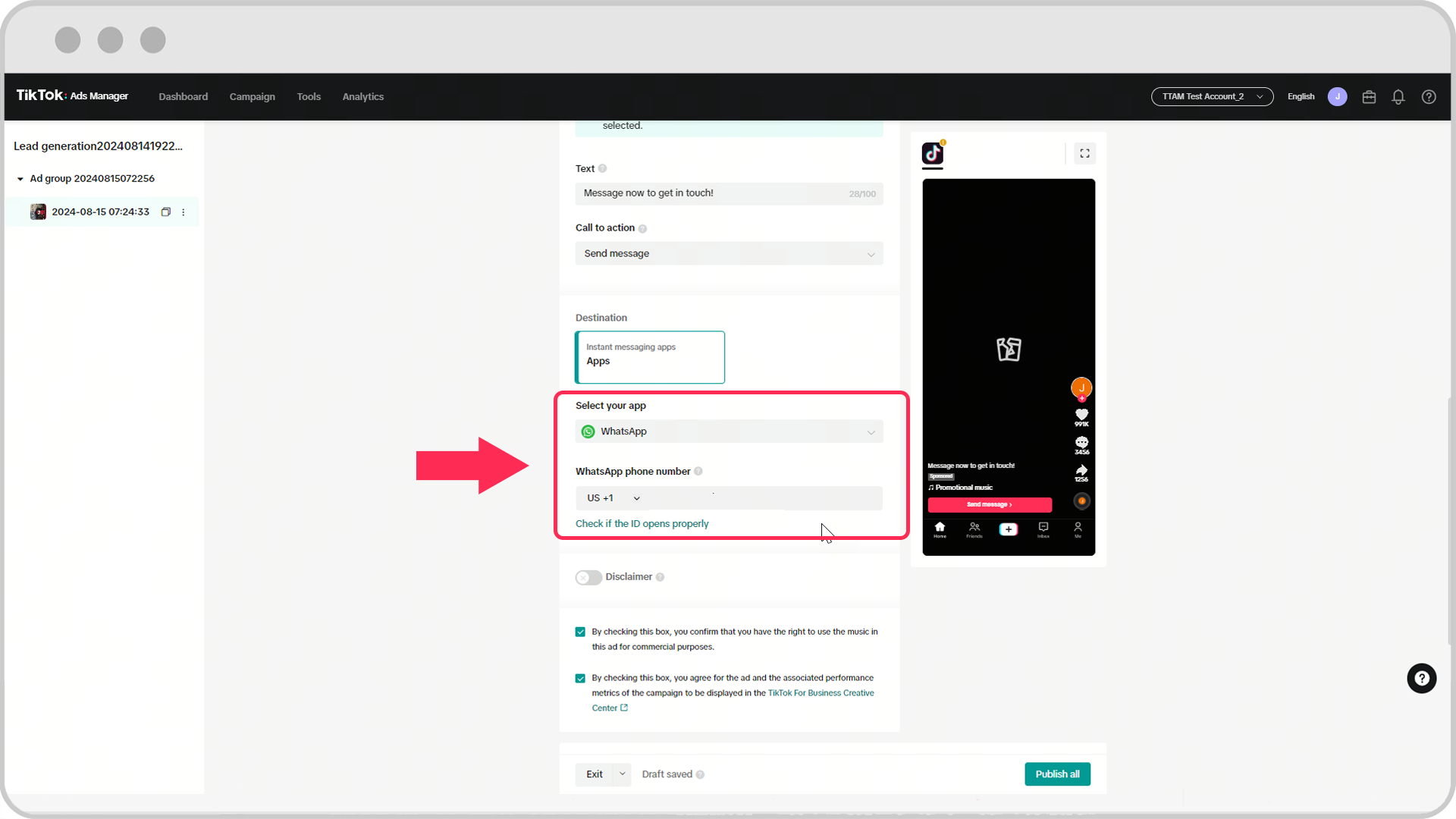
Task: Uncheck the music rights confirmation checkbox
Action: pos(580,632)
